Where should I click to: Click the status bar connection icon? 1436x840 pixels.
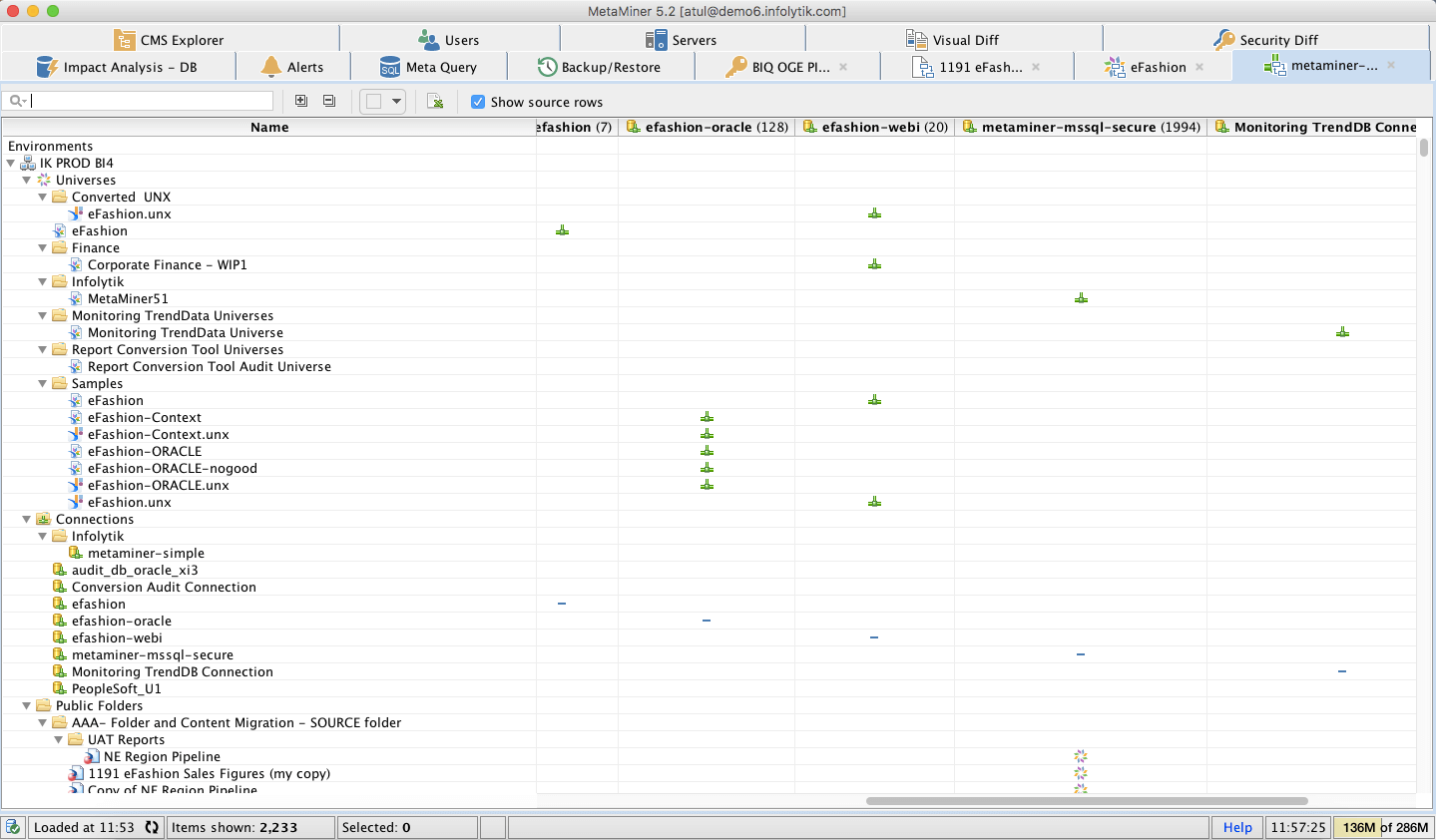pyautogui.click(x=13, y=827)
